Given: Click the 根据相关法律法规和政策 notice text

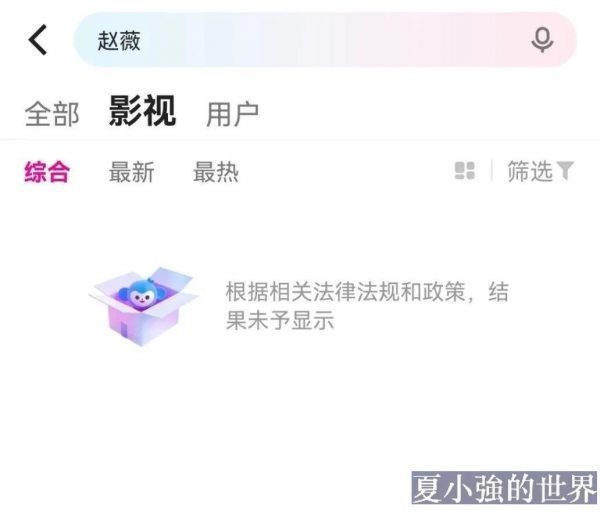Looking at the screenshot, I should tap(346, 292).
